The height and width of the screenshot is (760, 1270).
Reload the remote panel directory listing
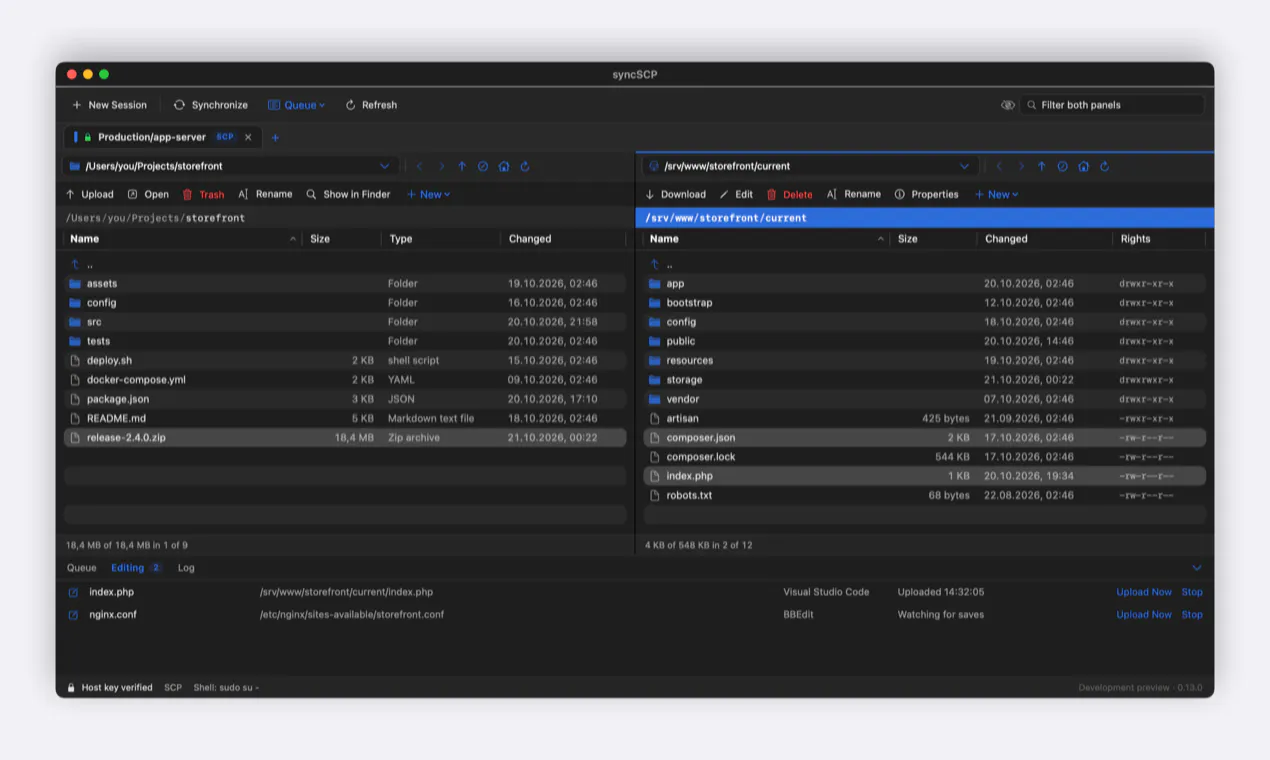(1104, 166)
